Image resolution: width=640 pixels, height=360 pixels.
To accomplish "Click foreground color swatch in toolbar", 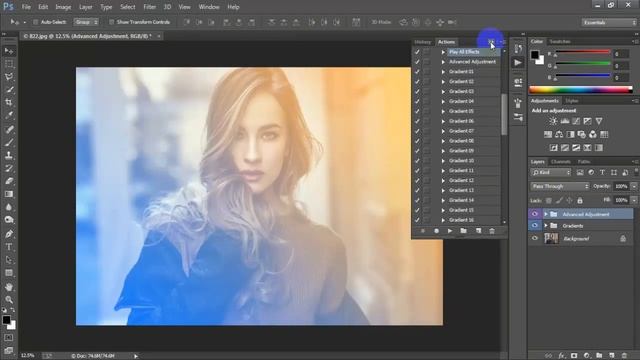I will coord(6,320).
